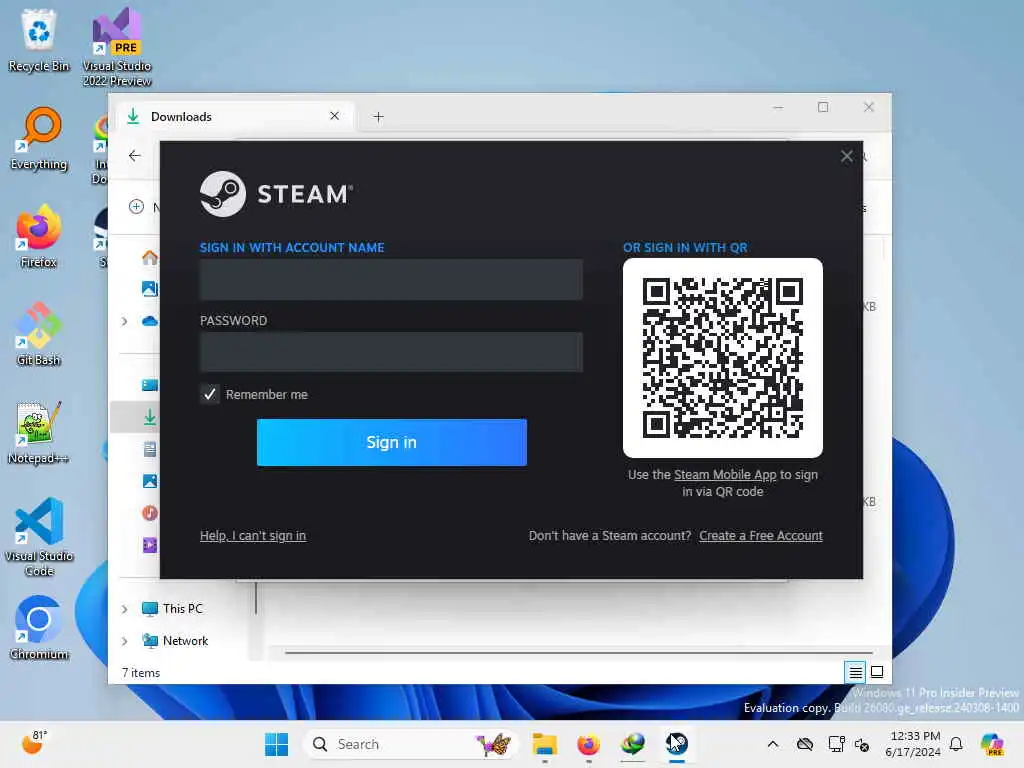
Task: Open Visual Studio 2022 Preview shortcut
Action: click(117, 47)
